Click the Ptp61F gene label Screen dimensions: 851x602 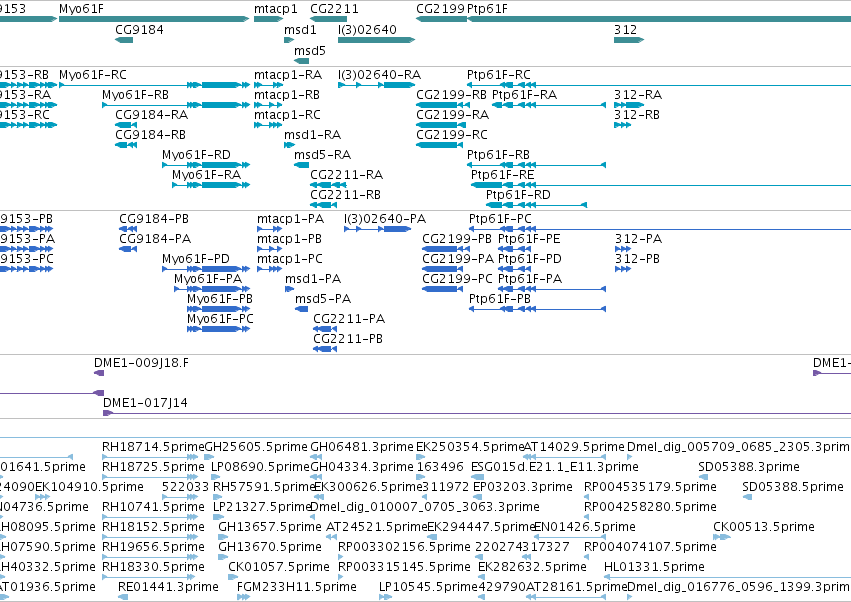click(487, 9)
